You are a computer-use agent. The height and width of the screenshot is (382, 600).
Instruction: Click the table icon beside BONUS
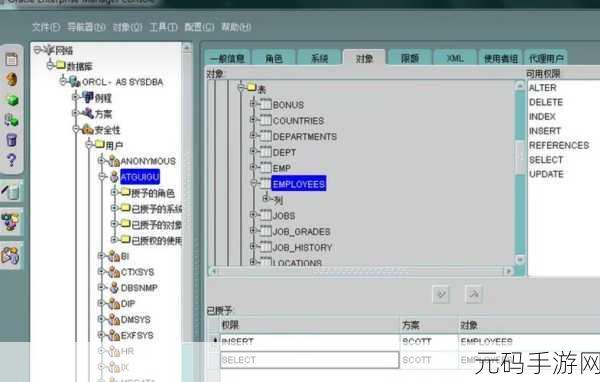(266, 104)
